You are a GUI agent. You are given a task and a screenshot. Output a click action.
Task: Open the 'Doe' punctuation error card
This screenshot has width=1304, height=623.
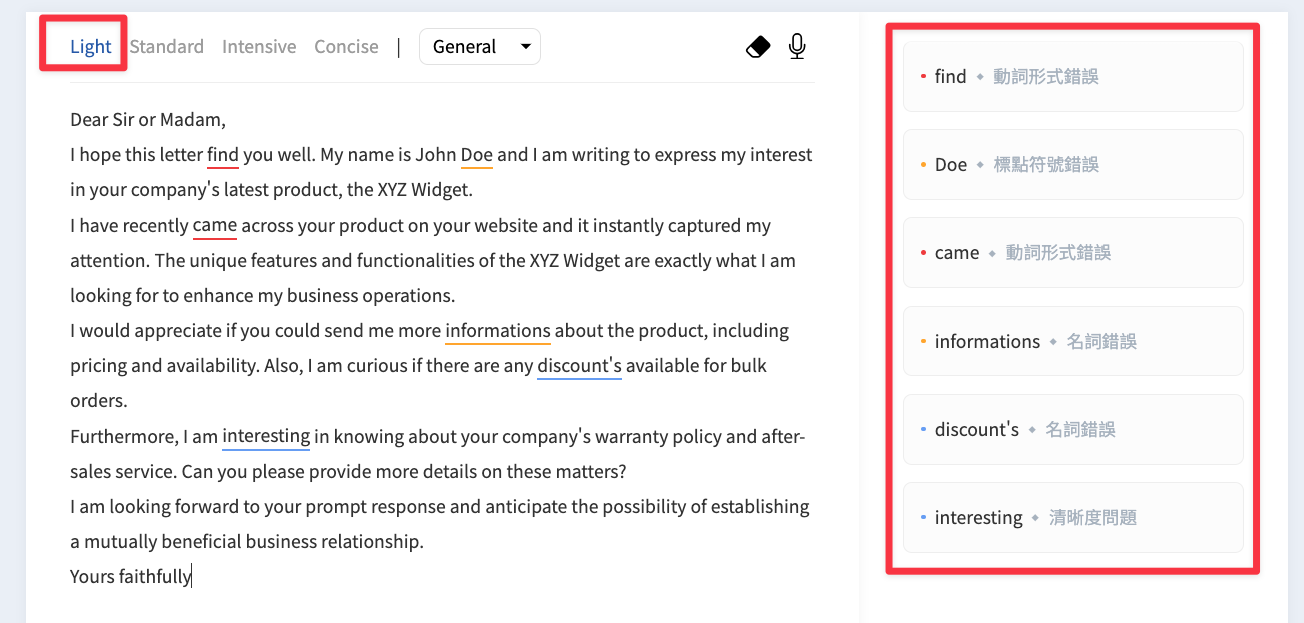(x=1073, y=164)
